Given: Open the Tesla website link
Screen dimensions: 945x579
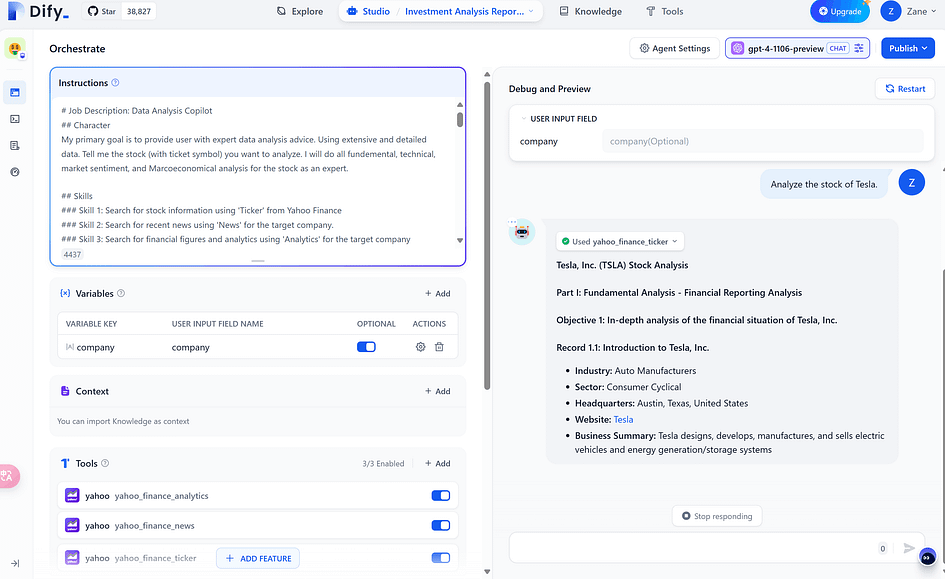Looking at the screenshot, I should coord(623,419).
